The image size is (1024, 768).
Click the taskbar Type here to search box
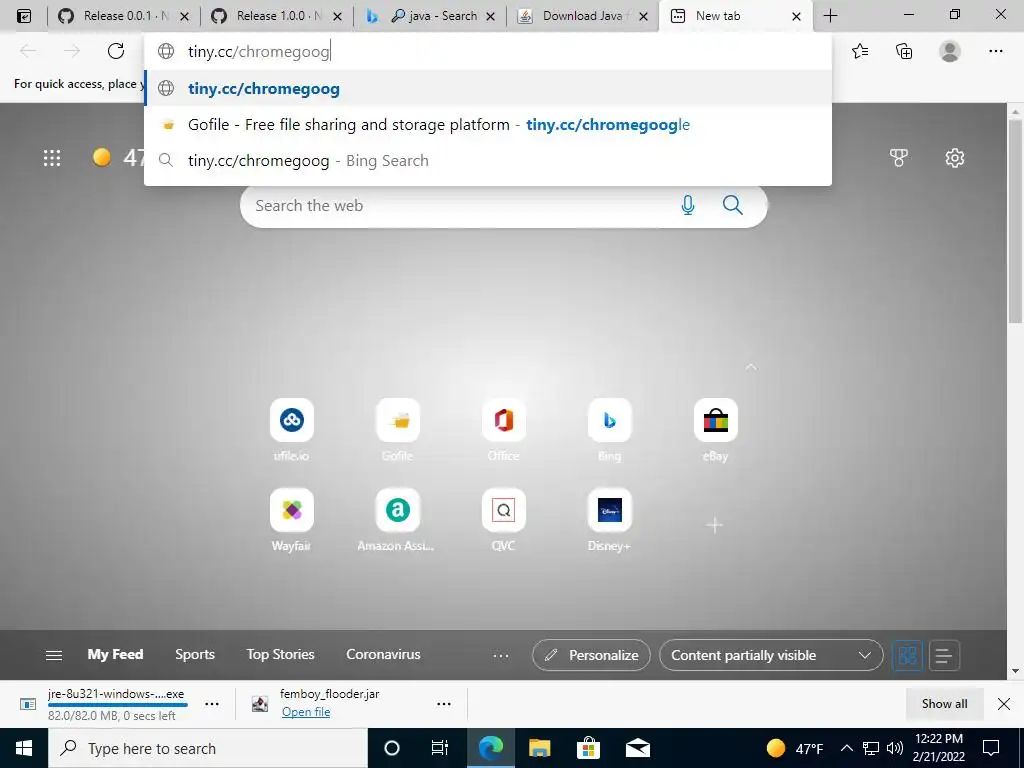tap(208, 748)
